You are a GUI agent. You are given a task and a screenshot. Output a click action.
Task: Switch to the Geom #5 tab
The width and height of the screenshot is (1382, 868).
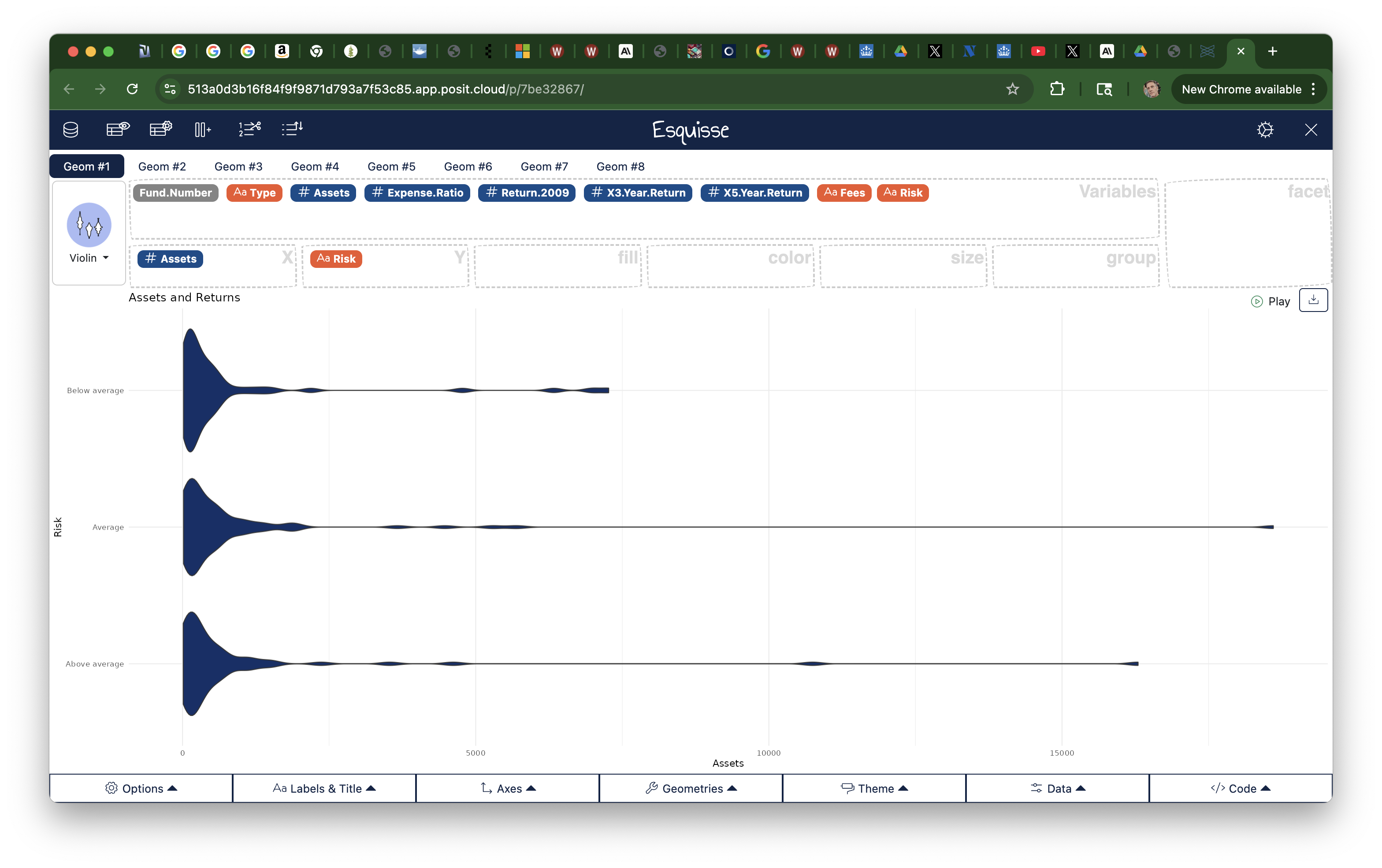coord(391,167)
